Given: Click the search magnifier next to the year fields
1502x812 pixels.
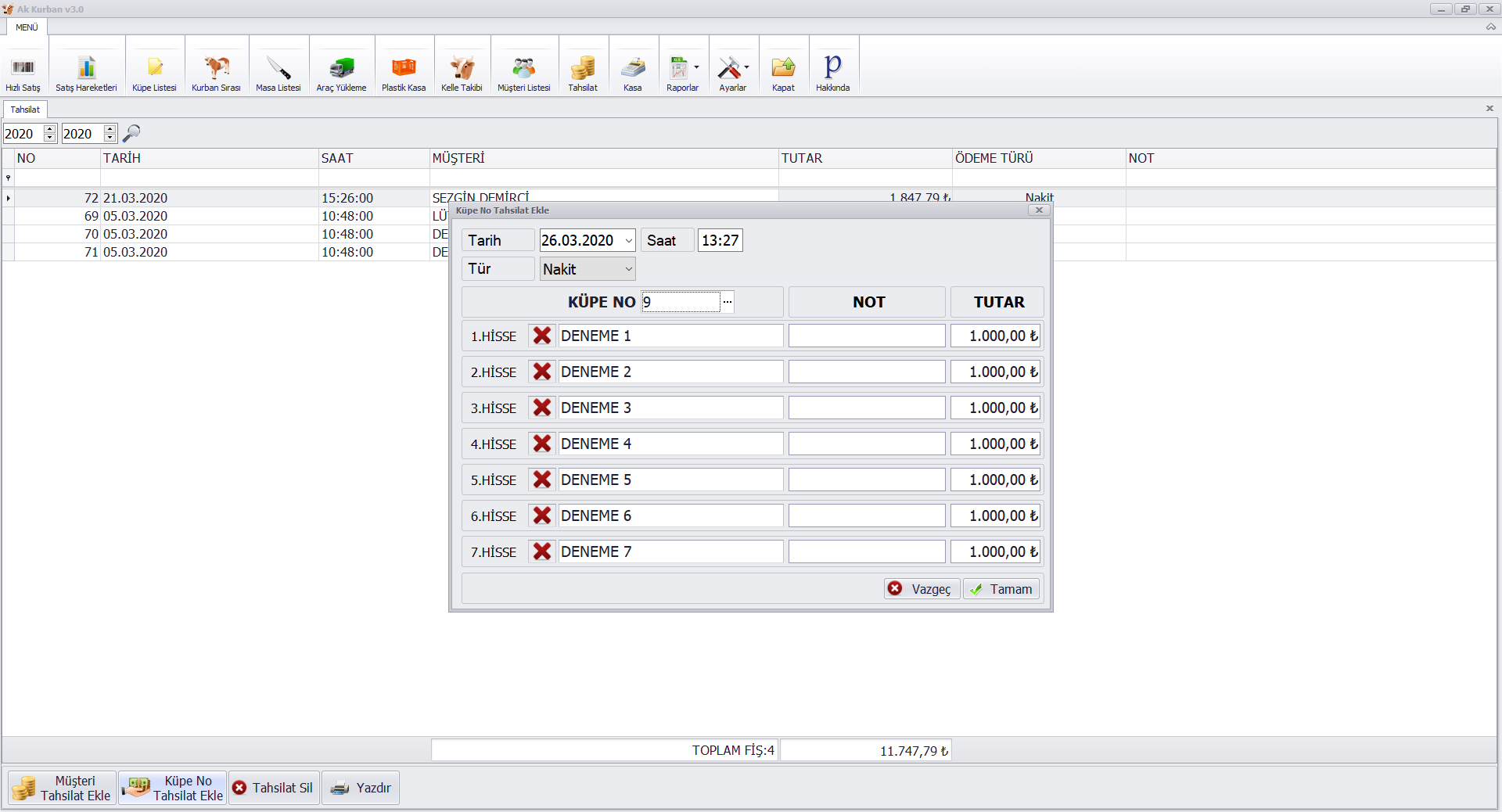Looking at the screenshot, I should click(x=131, y=134).
